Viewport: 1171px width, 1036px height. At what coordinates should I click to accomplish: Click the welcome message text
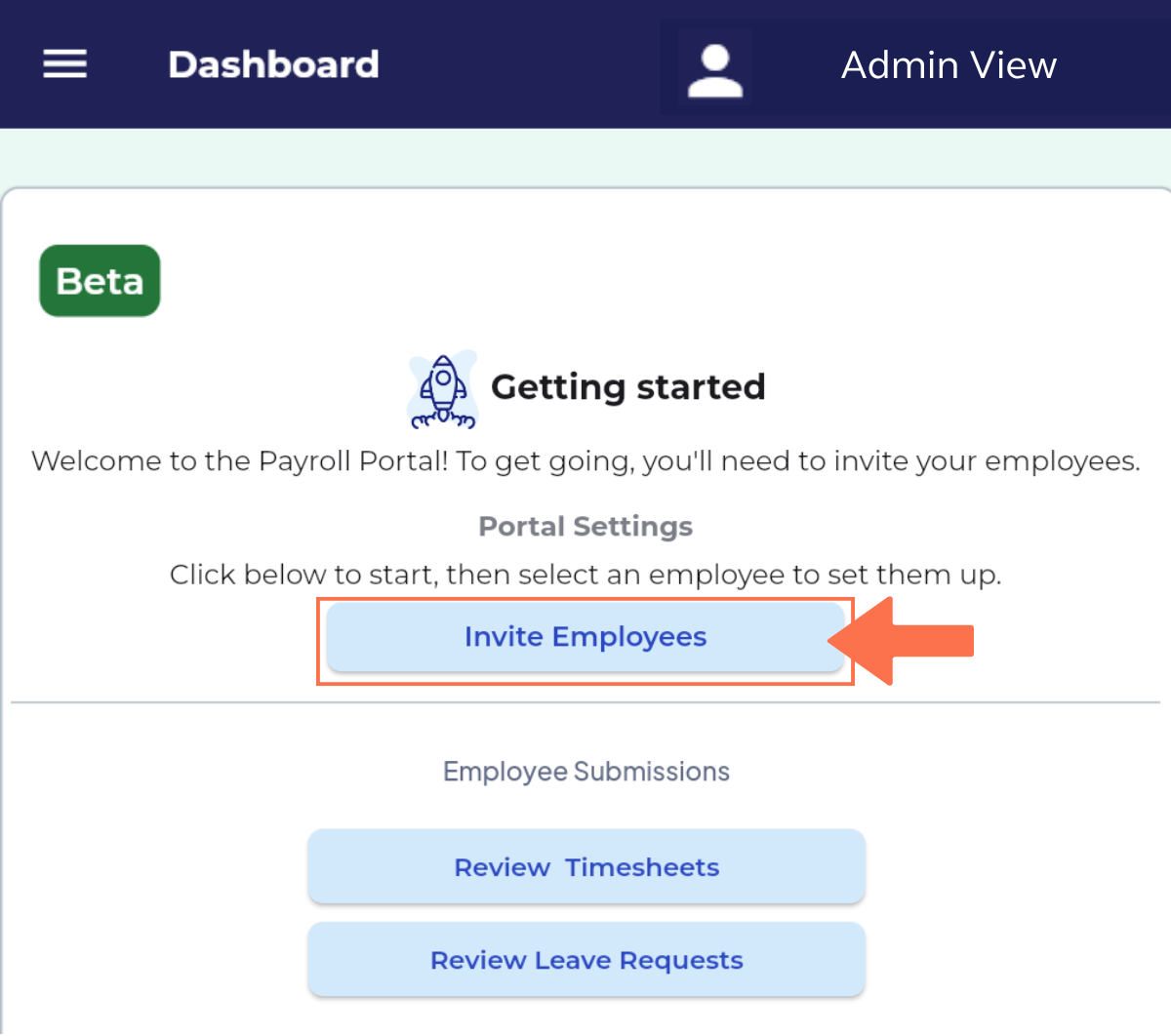point(585,460)
